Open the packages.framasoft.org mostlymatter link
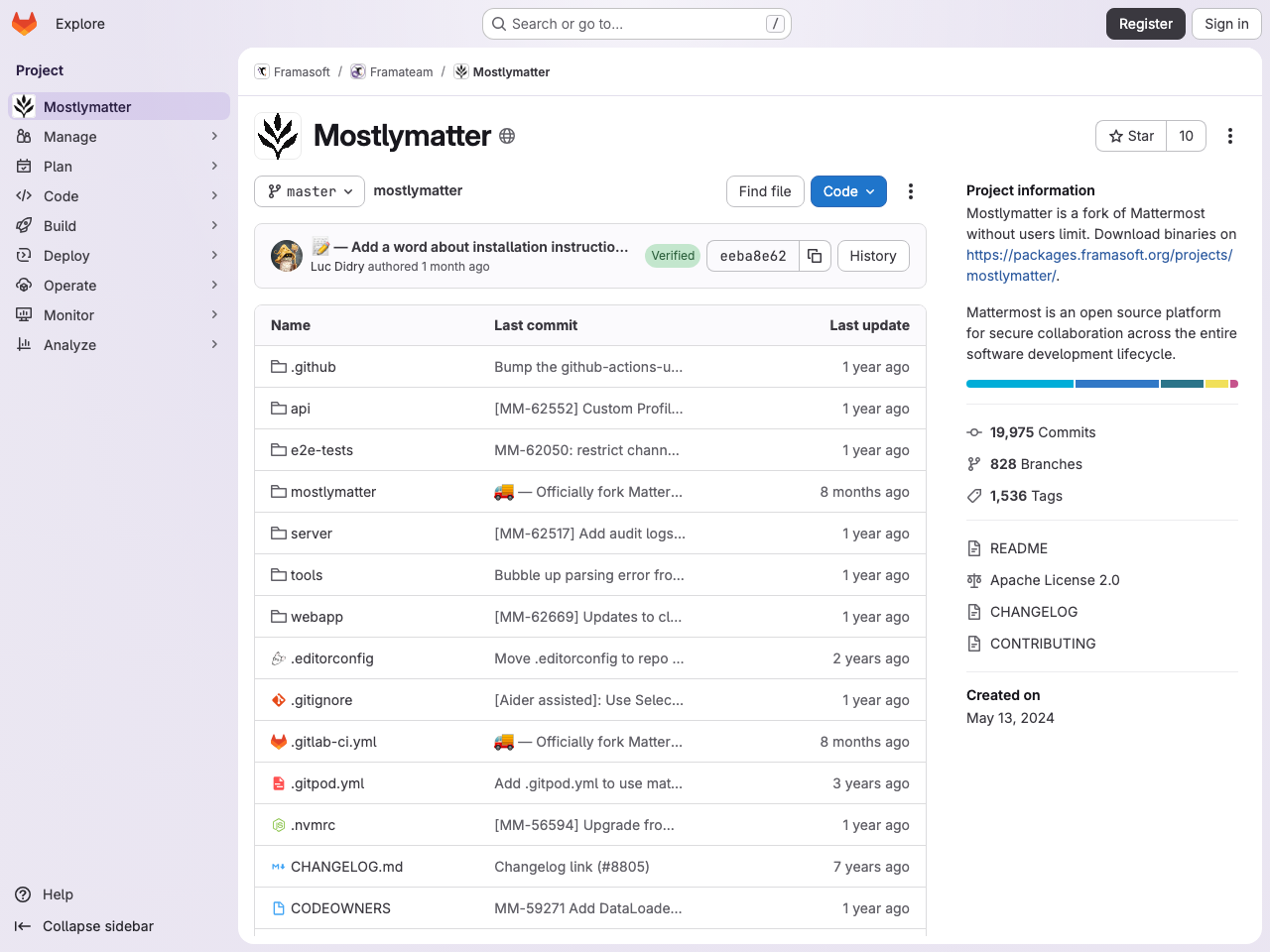This screenshot has height=952, width=1270. 1099,254
